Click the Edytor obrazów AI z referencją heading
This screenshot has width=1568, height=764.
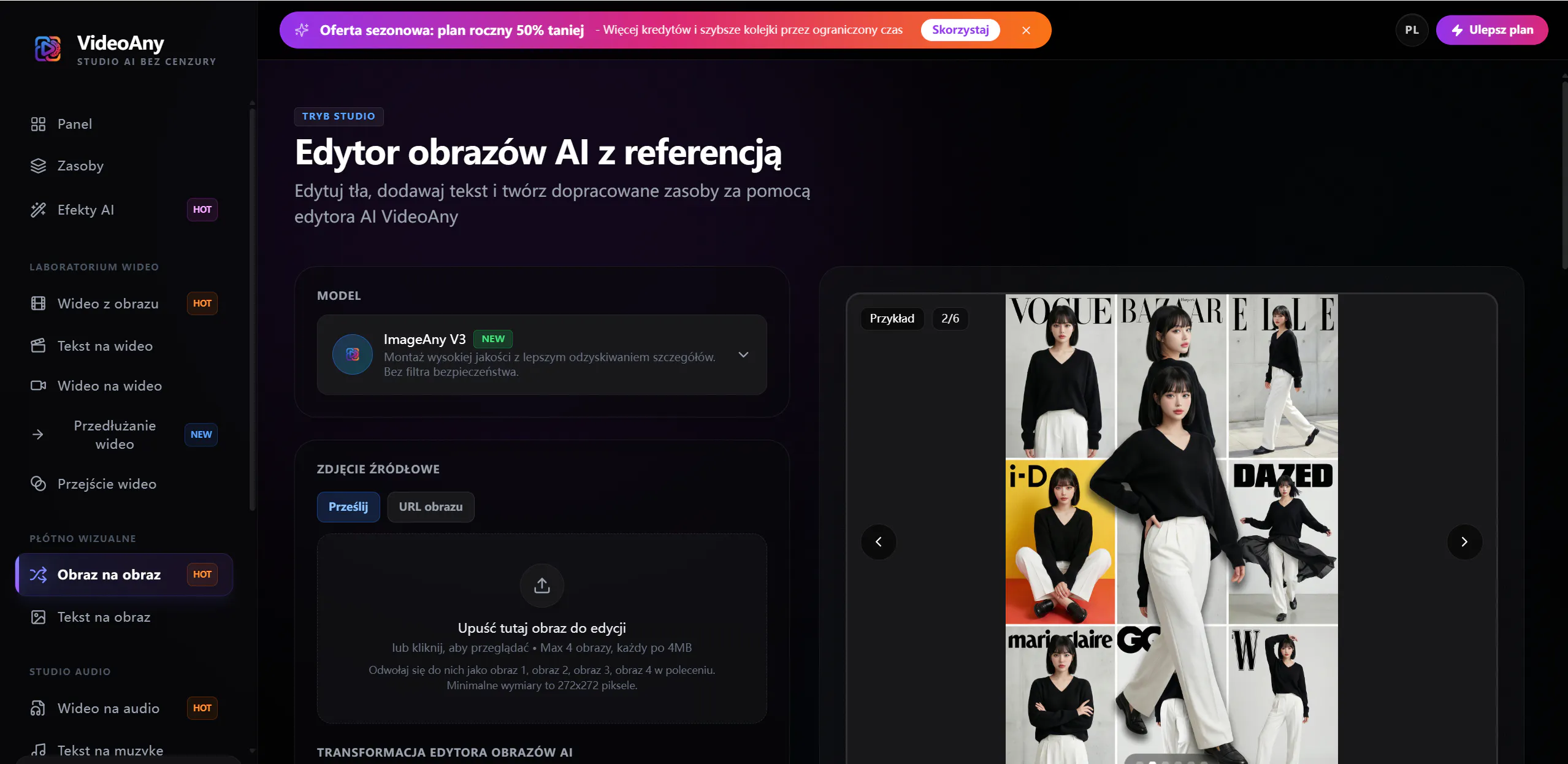click(538, 152)
